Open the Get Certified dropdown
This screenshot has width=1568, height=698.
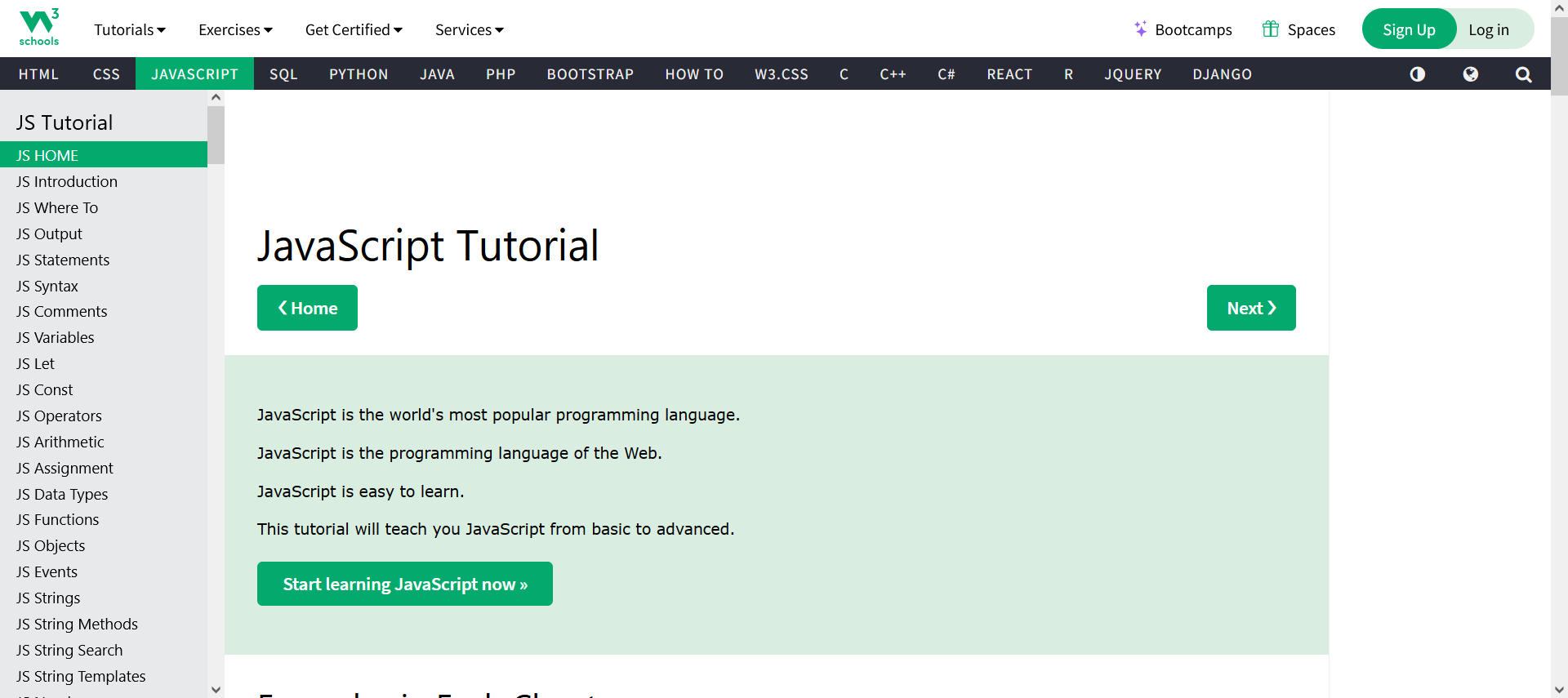tap(354, 29)
